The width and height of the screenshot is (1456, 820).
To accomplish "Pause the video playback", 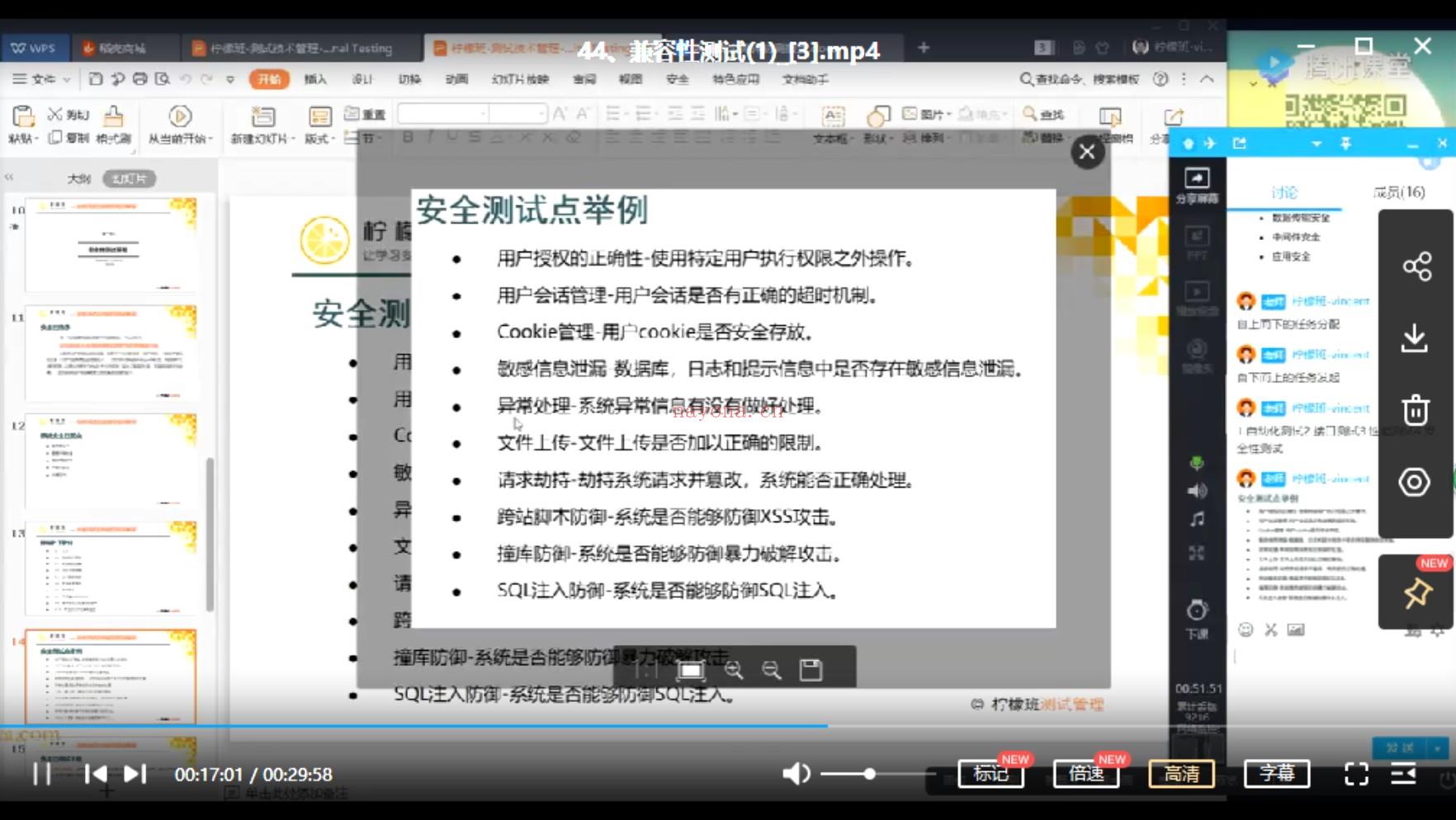I will tap(41, 774).
